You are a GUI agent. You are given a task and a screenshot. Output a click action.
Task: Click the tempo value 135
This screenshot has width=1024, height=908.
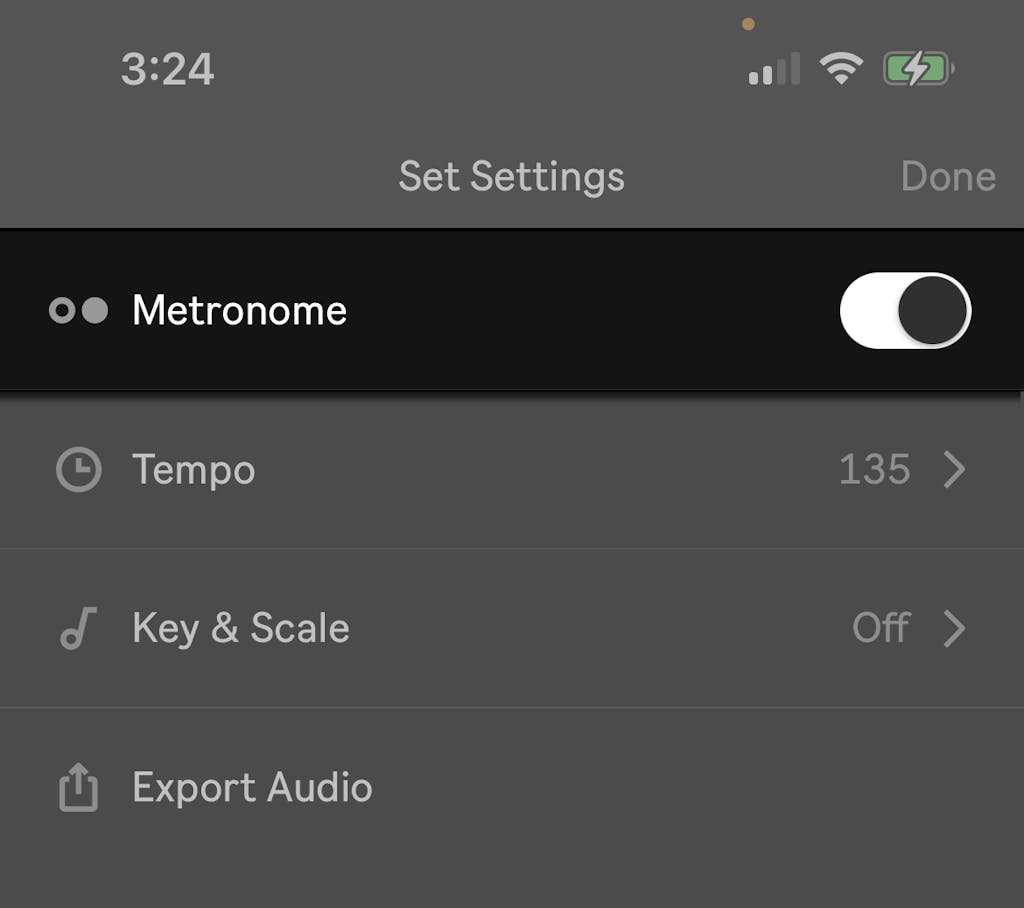coord(874,470)
